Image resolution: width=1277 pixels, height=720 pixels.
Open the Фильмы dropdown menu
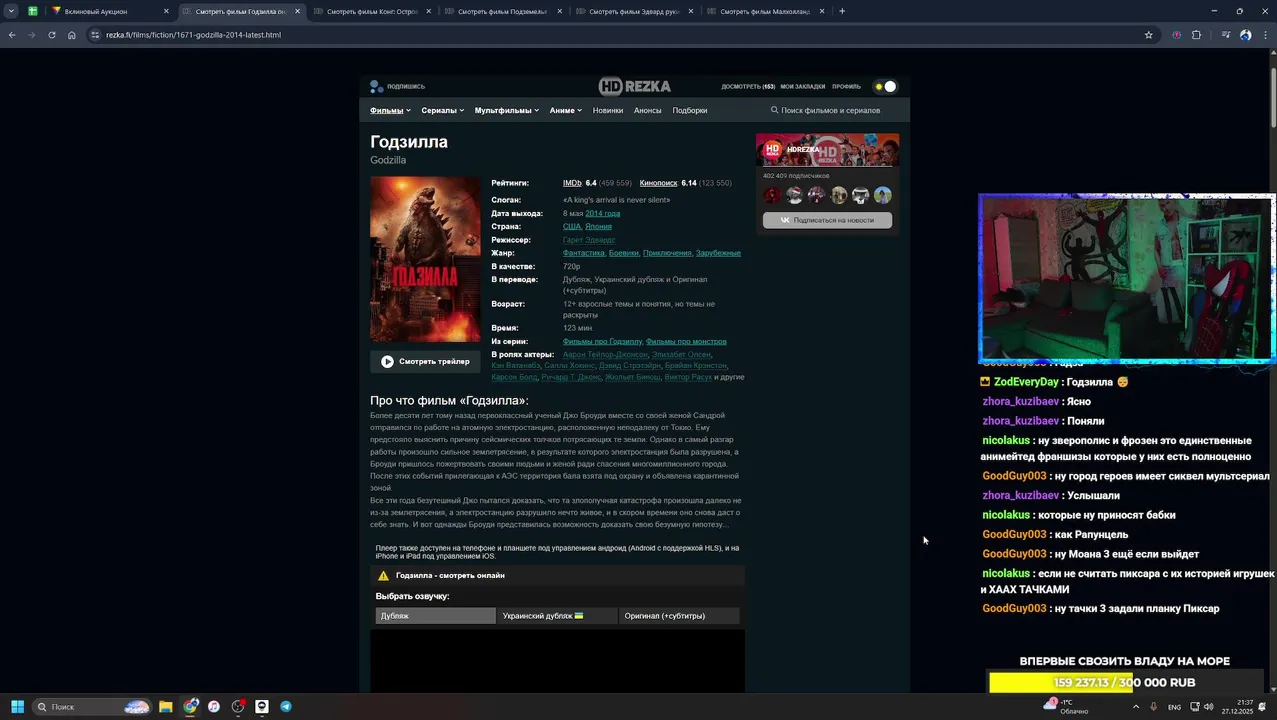[390, 110]
